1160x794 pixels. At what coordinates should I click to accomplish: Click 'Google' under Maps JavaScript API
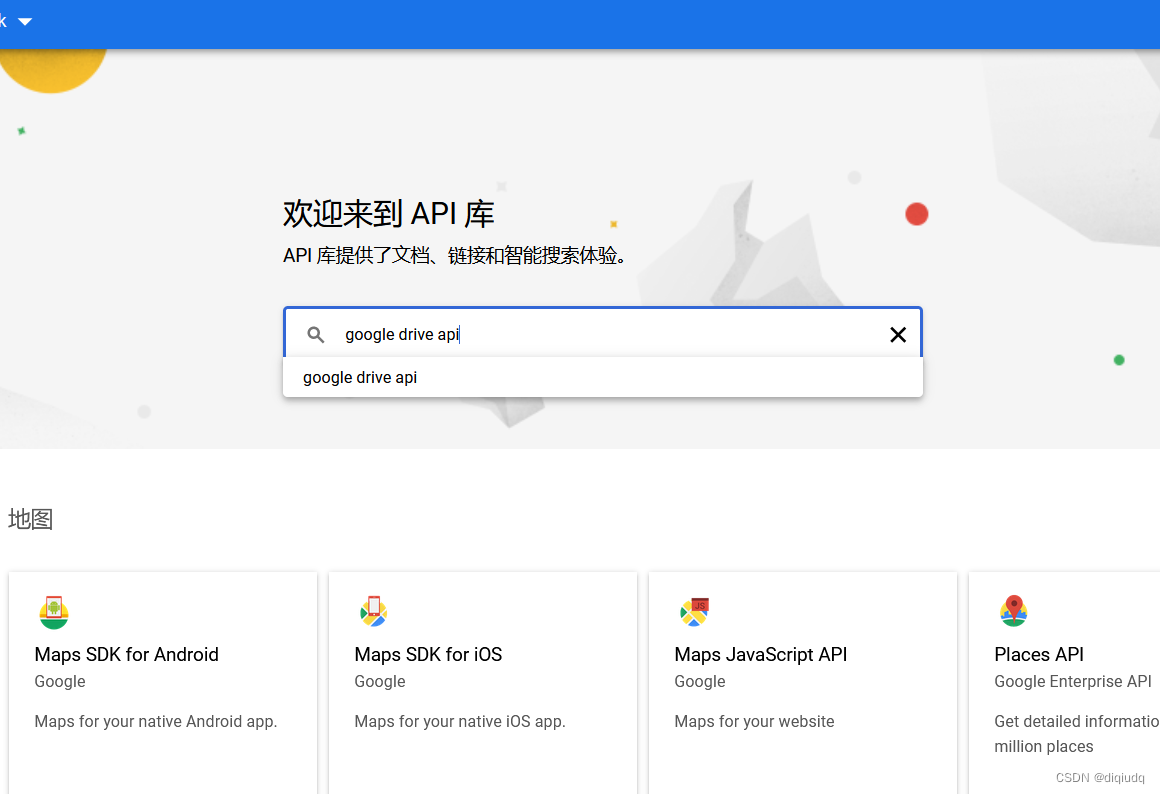point(700,682)
